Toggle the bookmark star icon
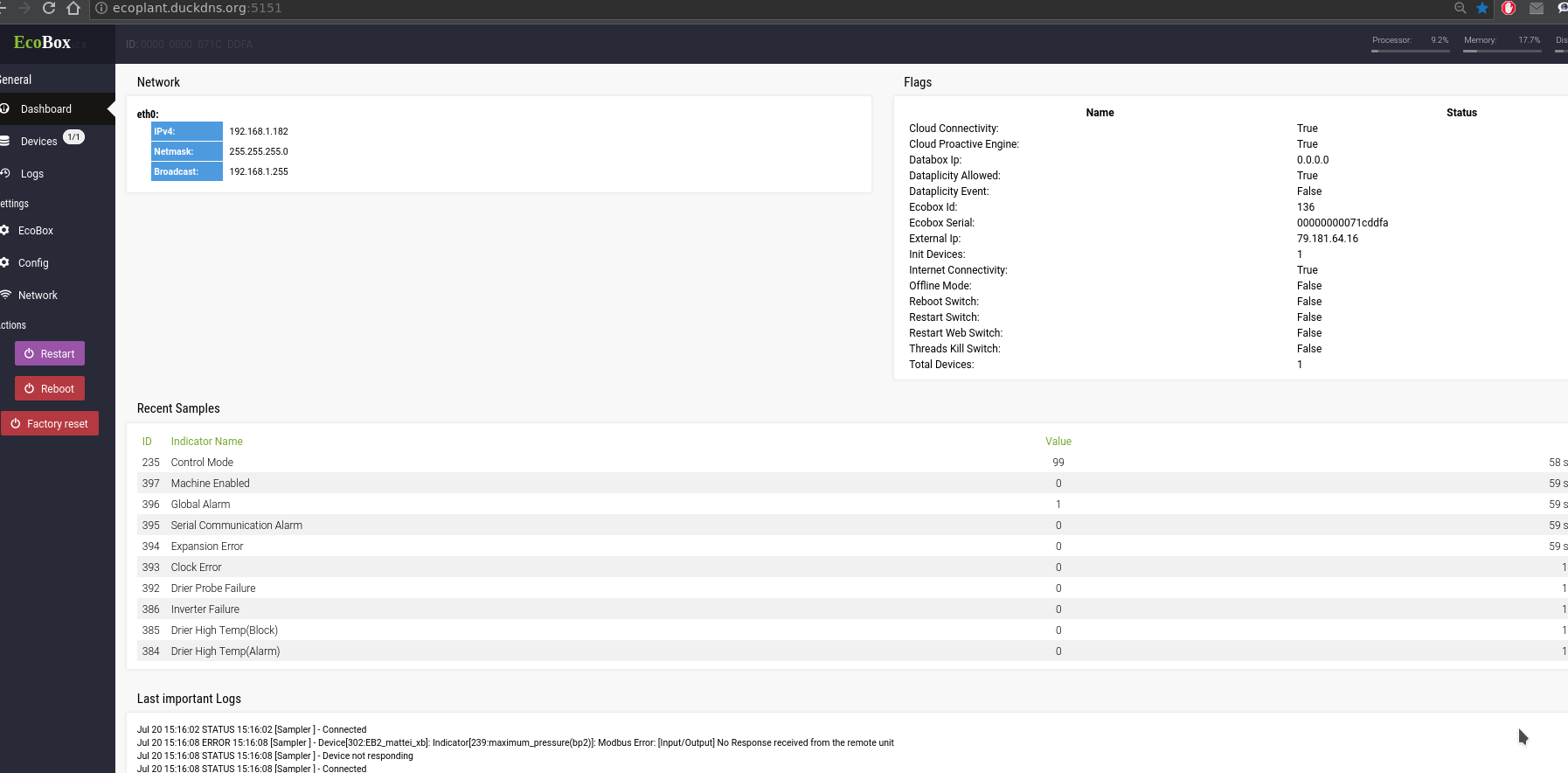Image resolution: width=1568 pixels, height=773 pixels. [x=1482, y=8]
